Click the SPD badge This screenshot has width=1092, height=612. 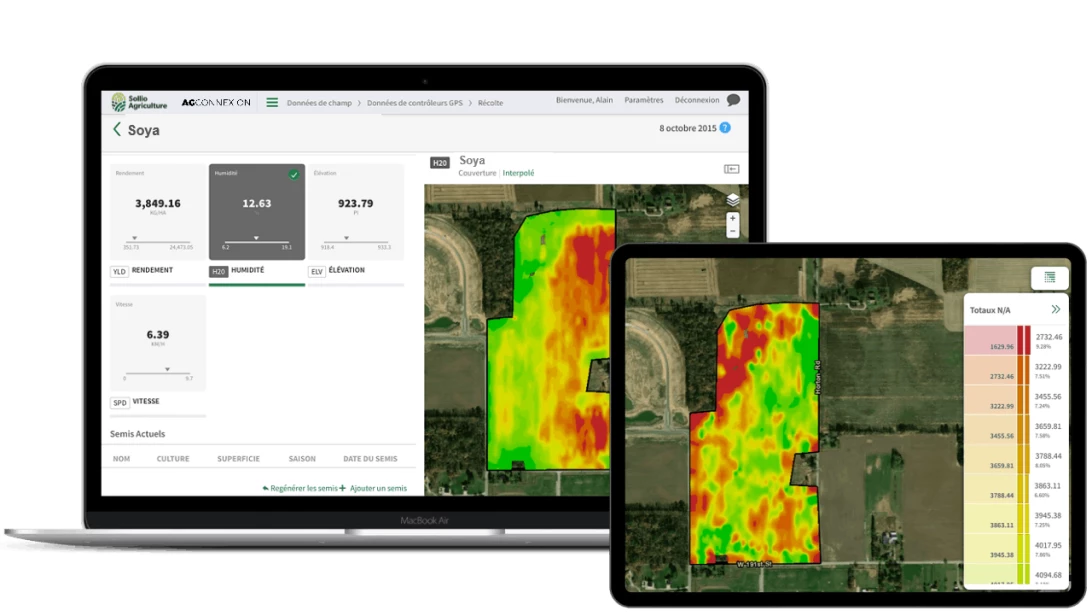click(x=120, y=402)
